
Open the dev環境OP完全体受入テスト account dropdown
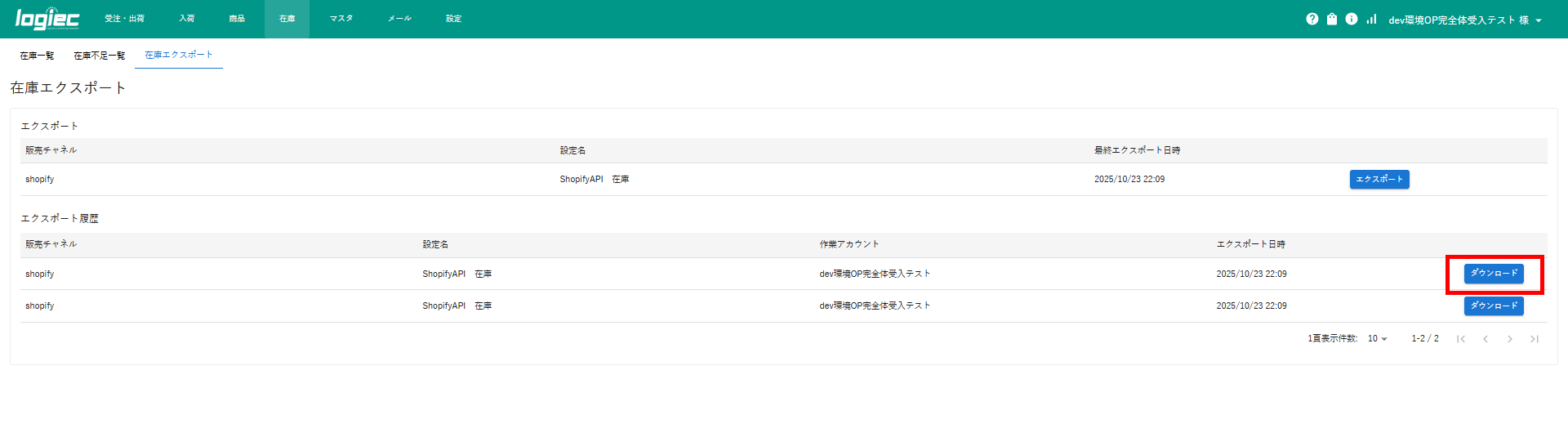(1465, 20)
